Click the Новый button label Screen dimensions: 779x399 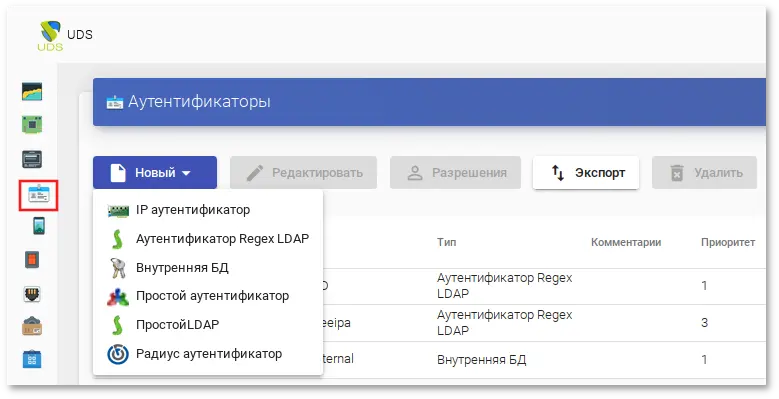pyautogui.click(x=156, y=173)
